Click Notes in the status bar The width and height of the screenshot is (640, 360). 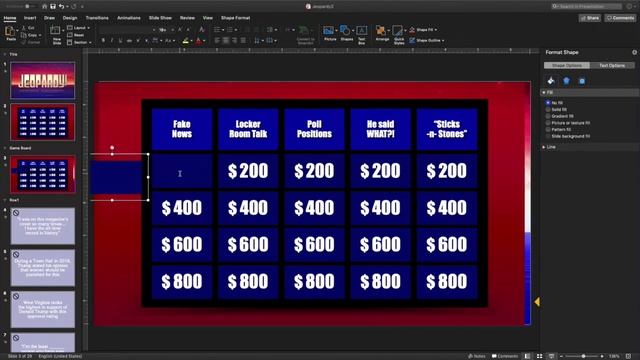[x=476, y=356]
